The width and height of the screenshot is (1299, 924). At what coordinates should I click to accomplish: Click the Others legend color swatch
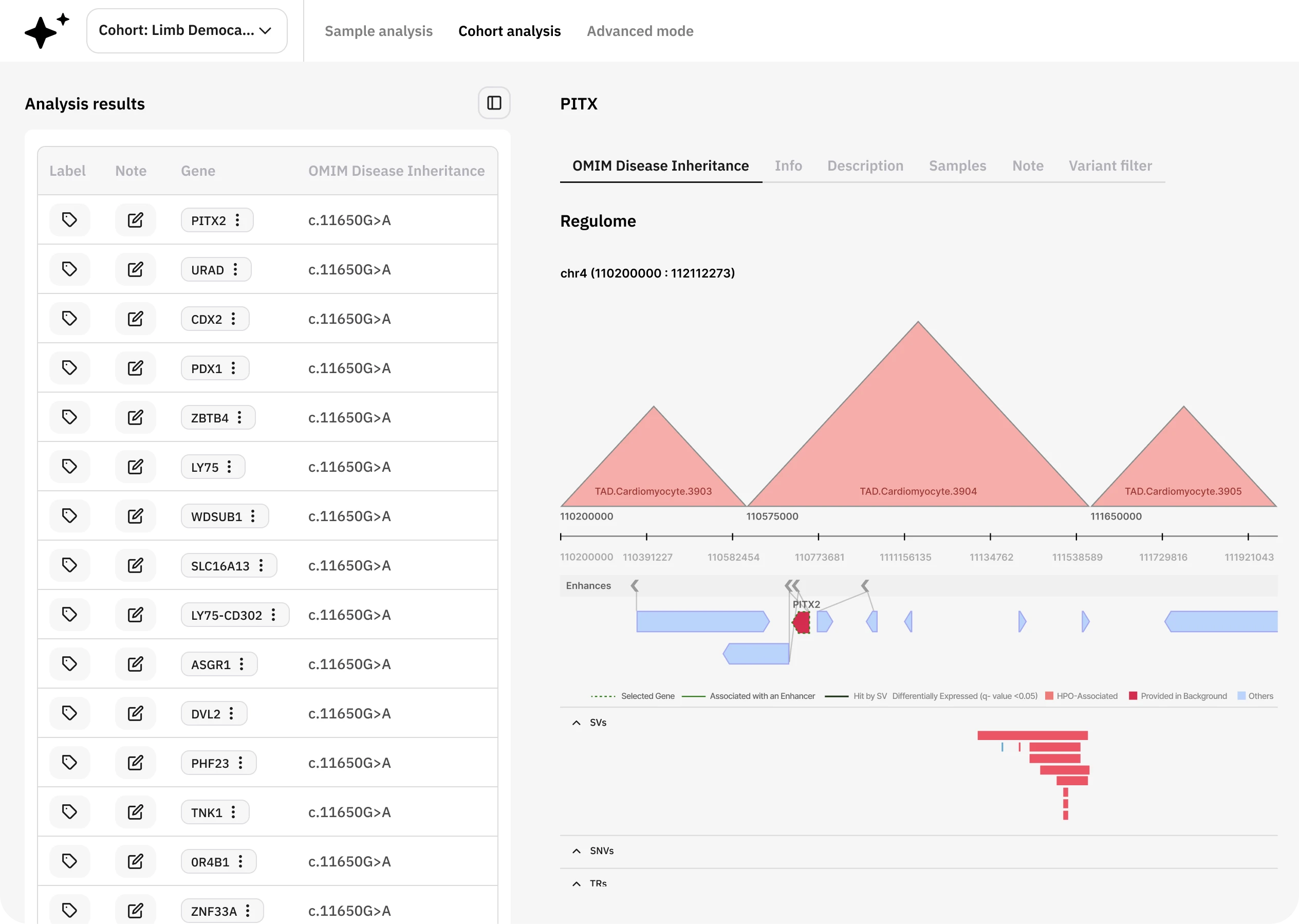(1241, 696)
